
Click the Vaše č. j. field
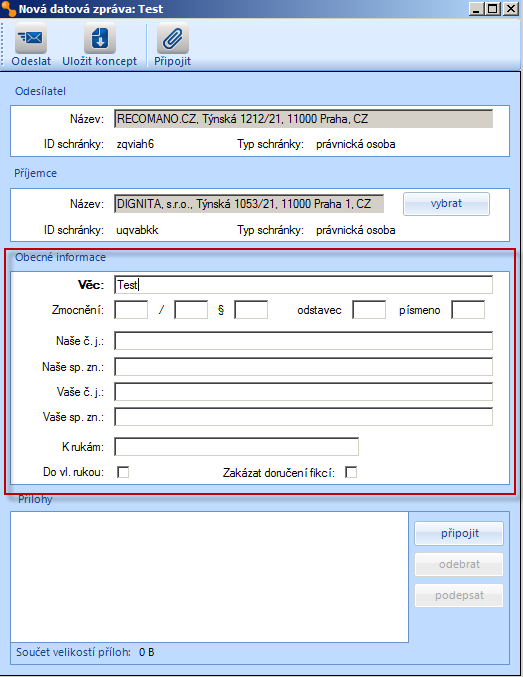tap(304, 392)
